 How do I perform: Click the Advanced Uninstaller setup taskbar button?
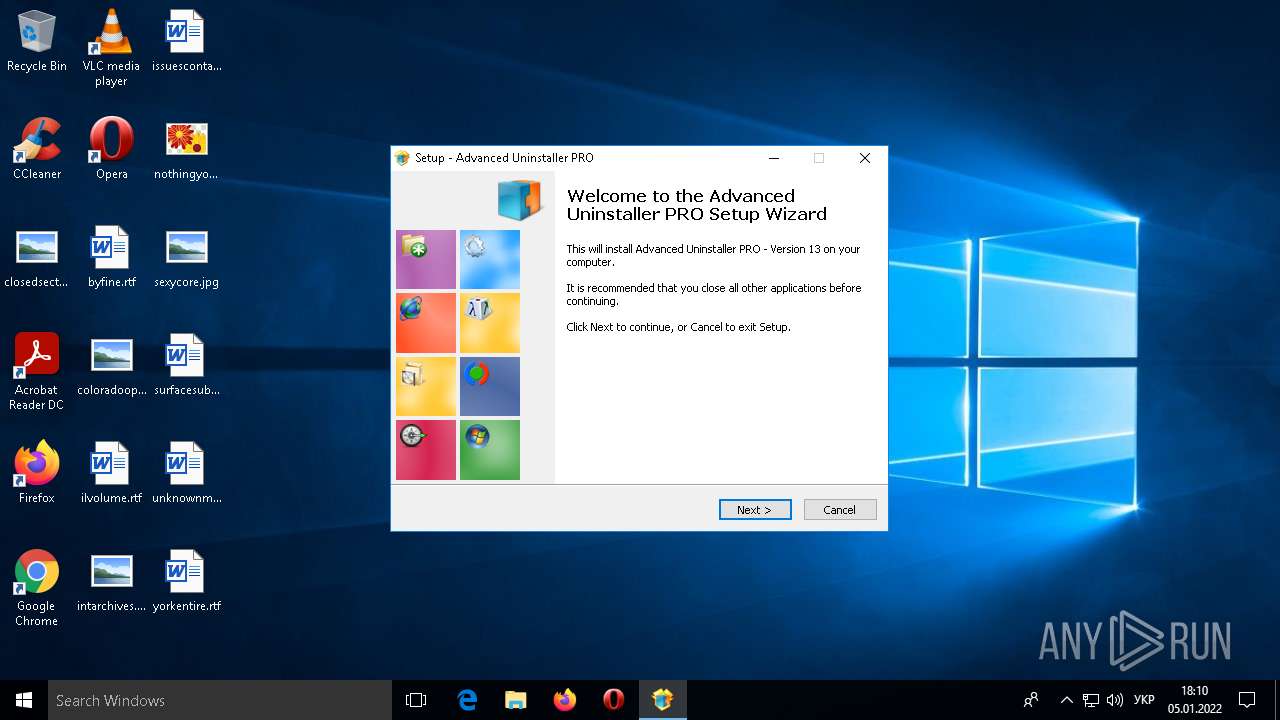click(x=662, y=700)
